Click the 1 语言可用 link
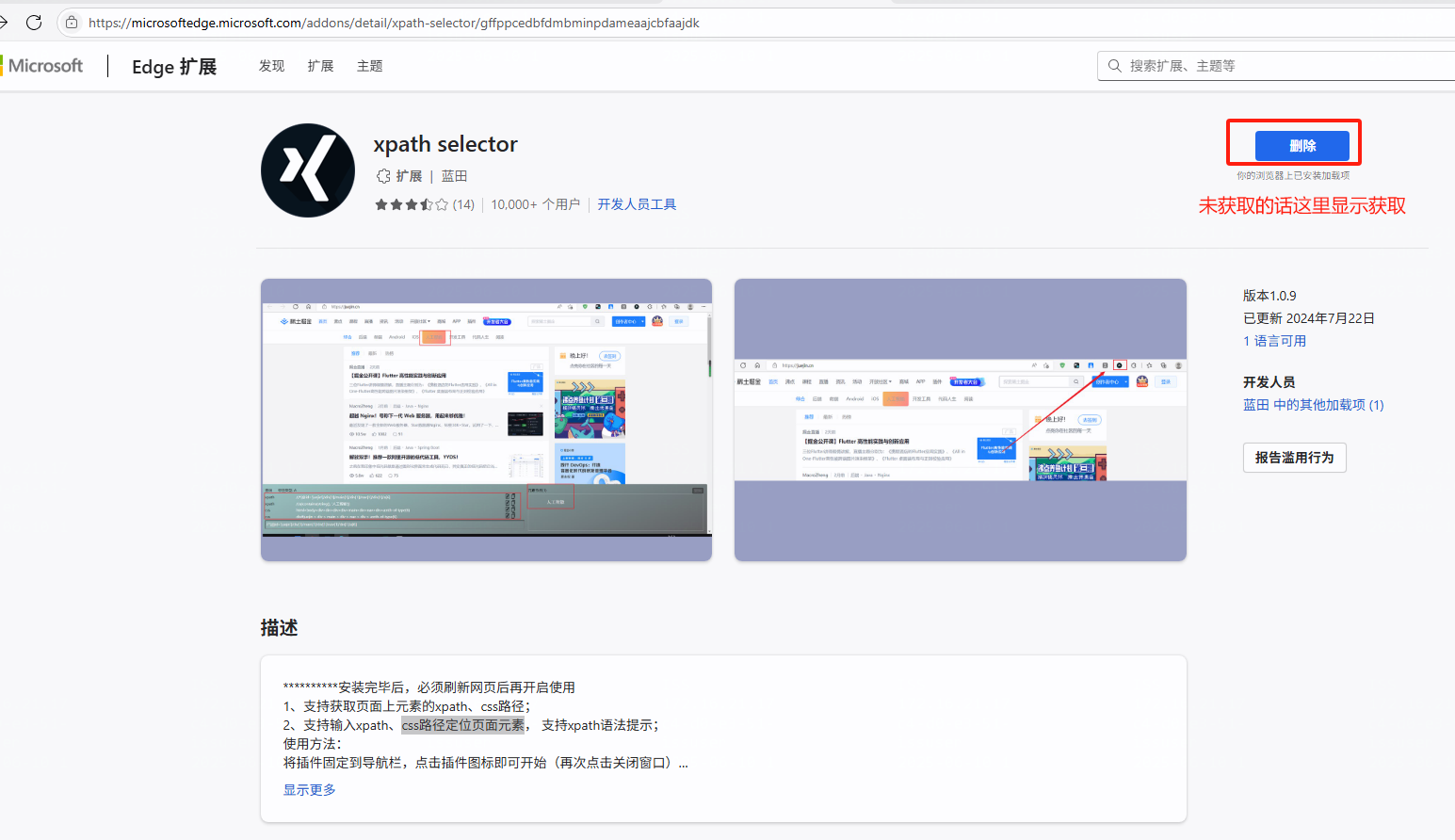Image resolution: width=1455 pixels, height=840 pixels. [1274, 340]
